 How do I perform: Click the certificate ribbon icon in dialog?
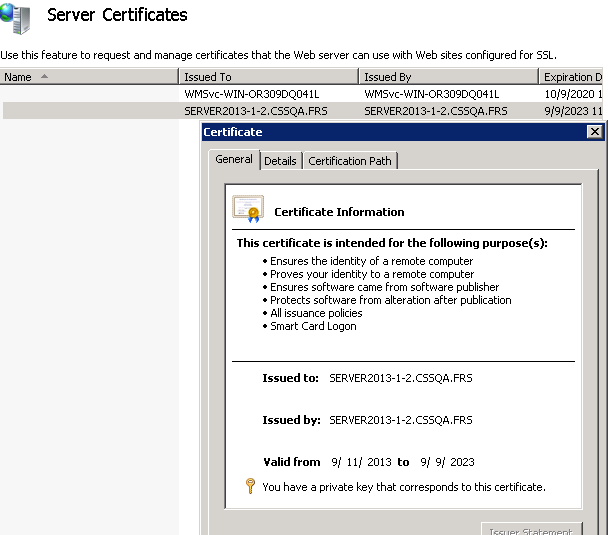[247, 208]
